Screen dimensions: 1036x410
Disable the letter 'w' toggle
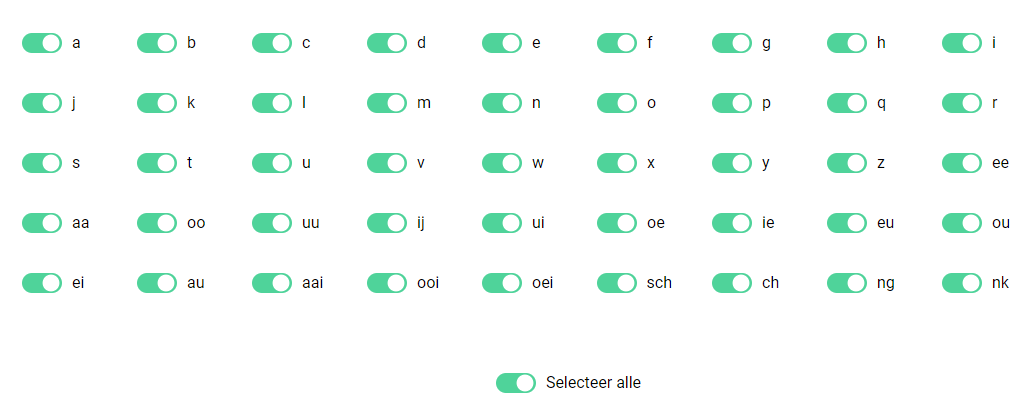point(501,162)
